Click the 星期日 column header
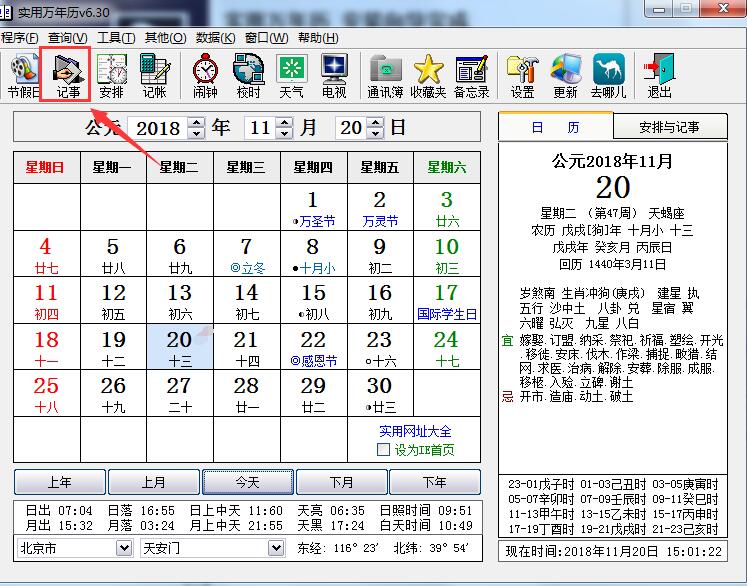Screen dimensions: 747x586 pyautogui.click(x=47, y=167)
